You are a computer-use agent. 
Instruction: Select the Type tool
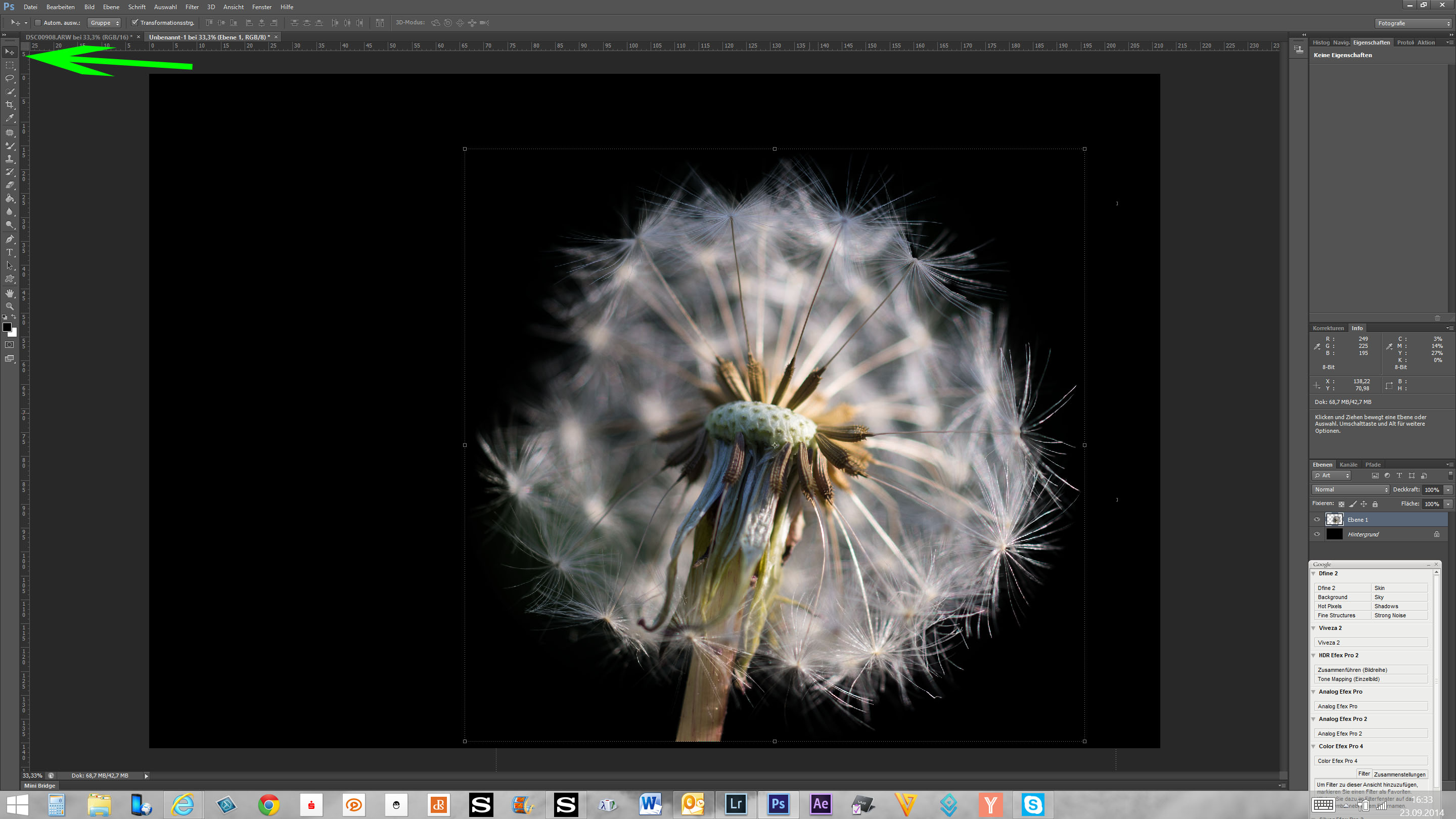tap(10, 253)
